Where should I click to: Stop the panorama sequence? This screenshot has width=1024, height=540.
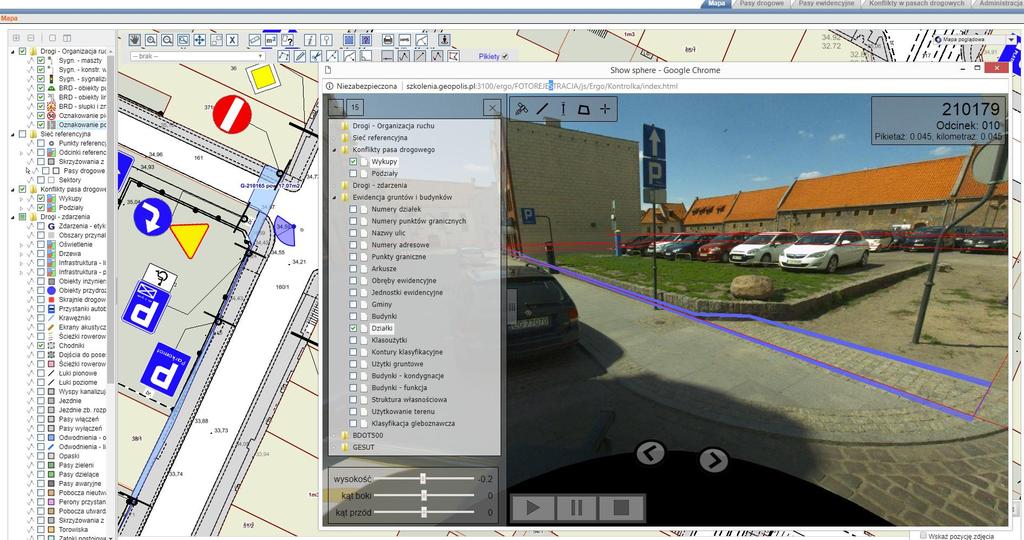click(x=622, y=507)
